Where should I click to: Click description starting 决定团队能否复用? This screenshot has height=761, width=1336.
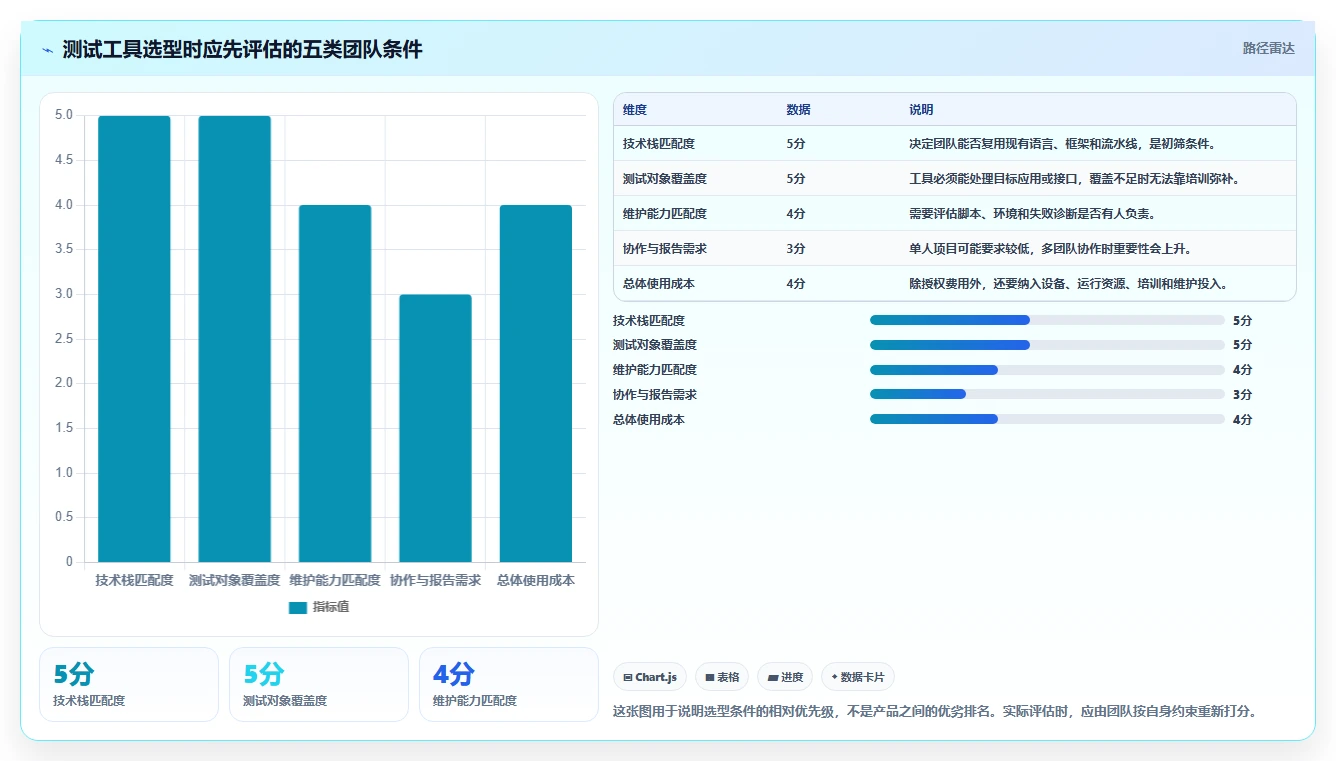click(x=1062, y=144)
